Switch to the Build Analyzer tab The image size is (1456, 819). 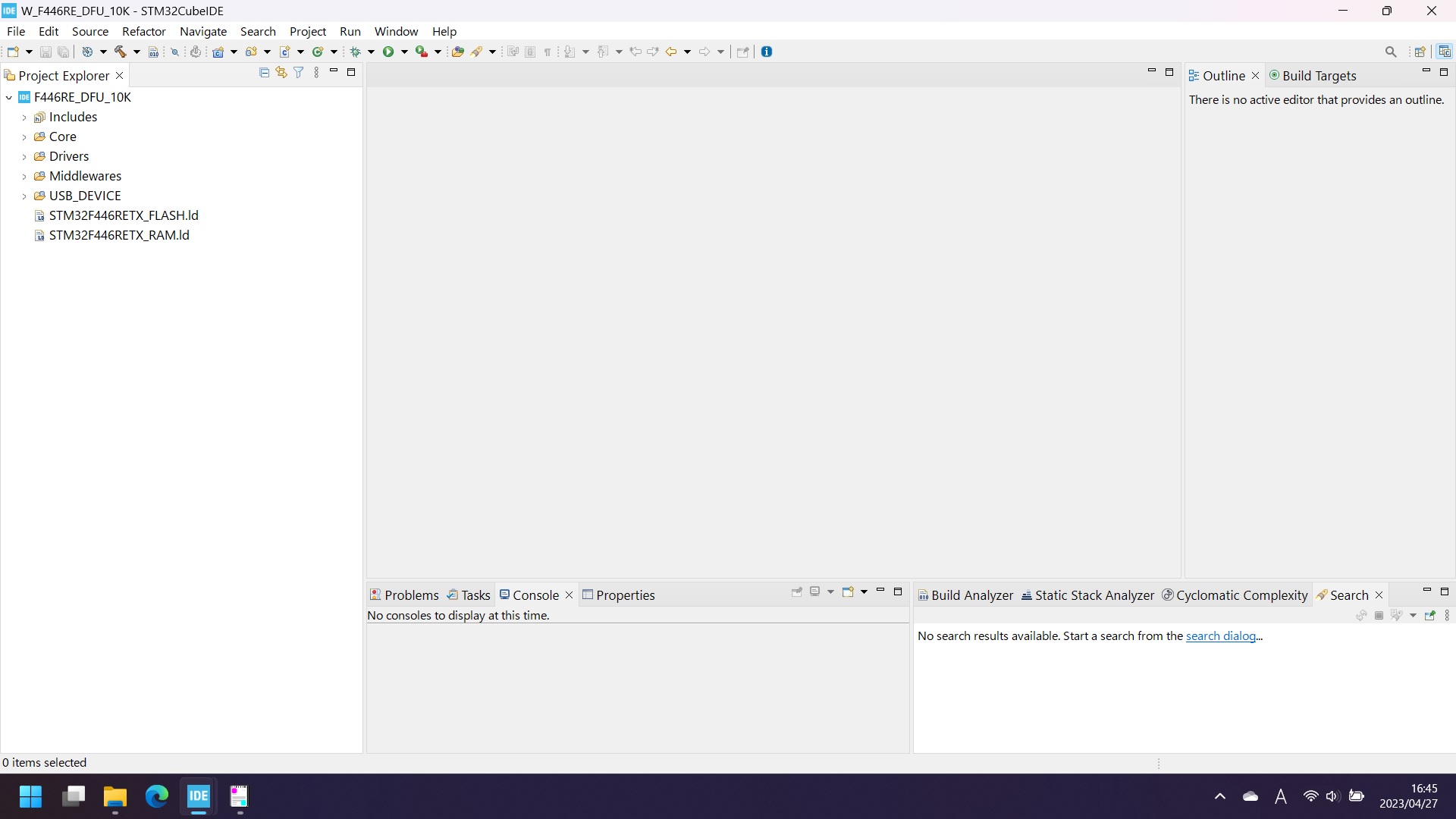point(965,595)
